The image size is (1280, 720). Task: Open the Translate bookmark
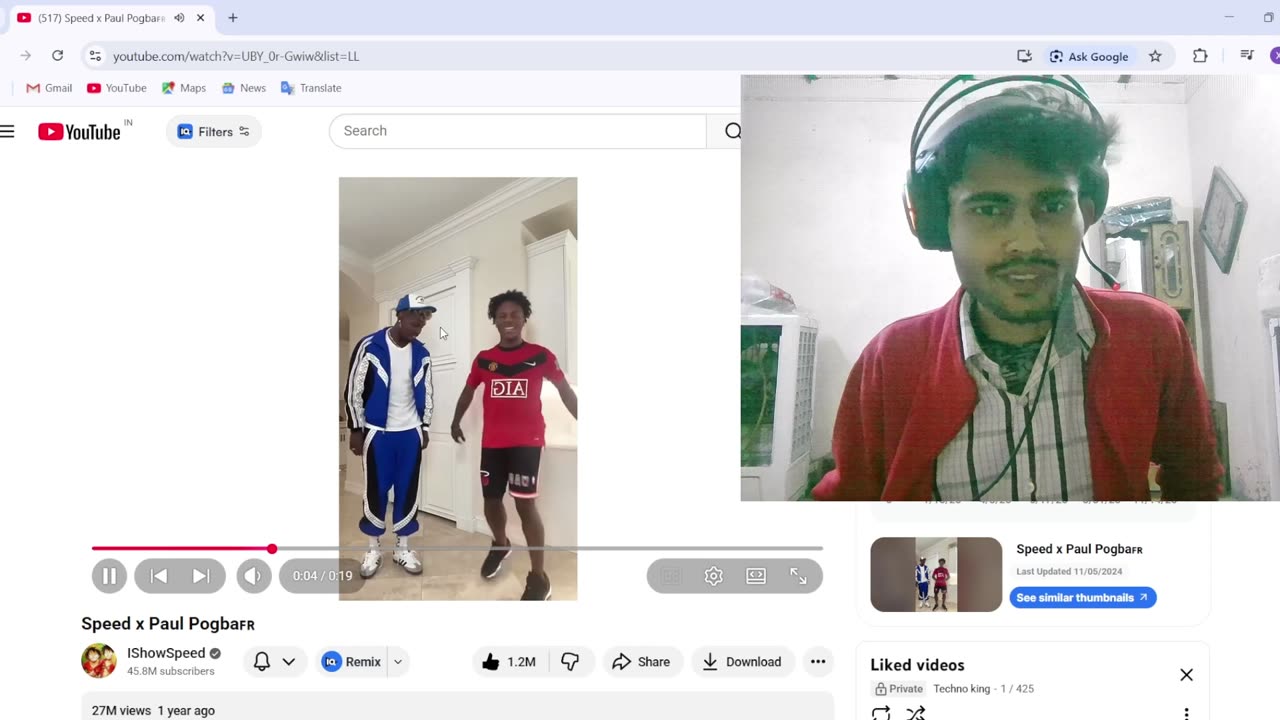pos(311,88)
